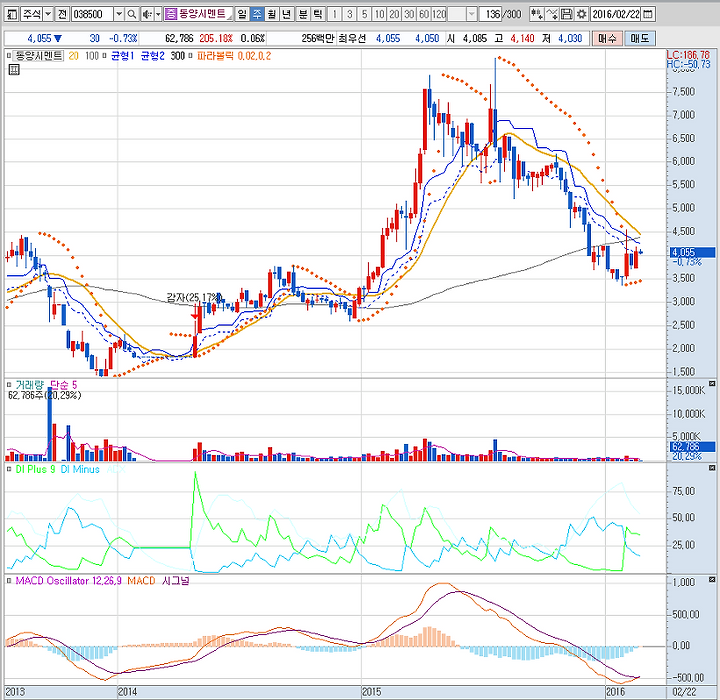This screenshot has width=720, height=700.
Task: Click the 단순 5 volume average label
Action: coord(63,385)
